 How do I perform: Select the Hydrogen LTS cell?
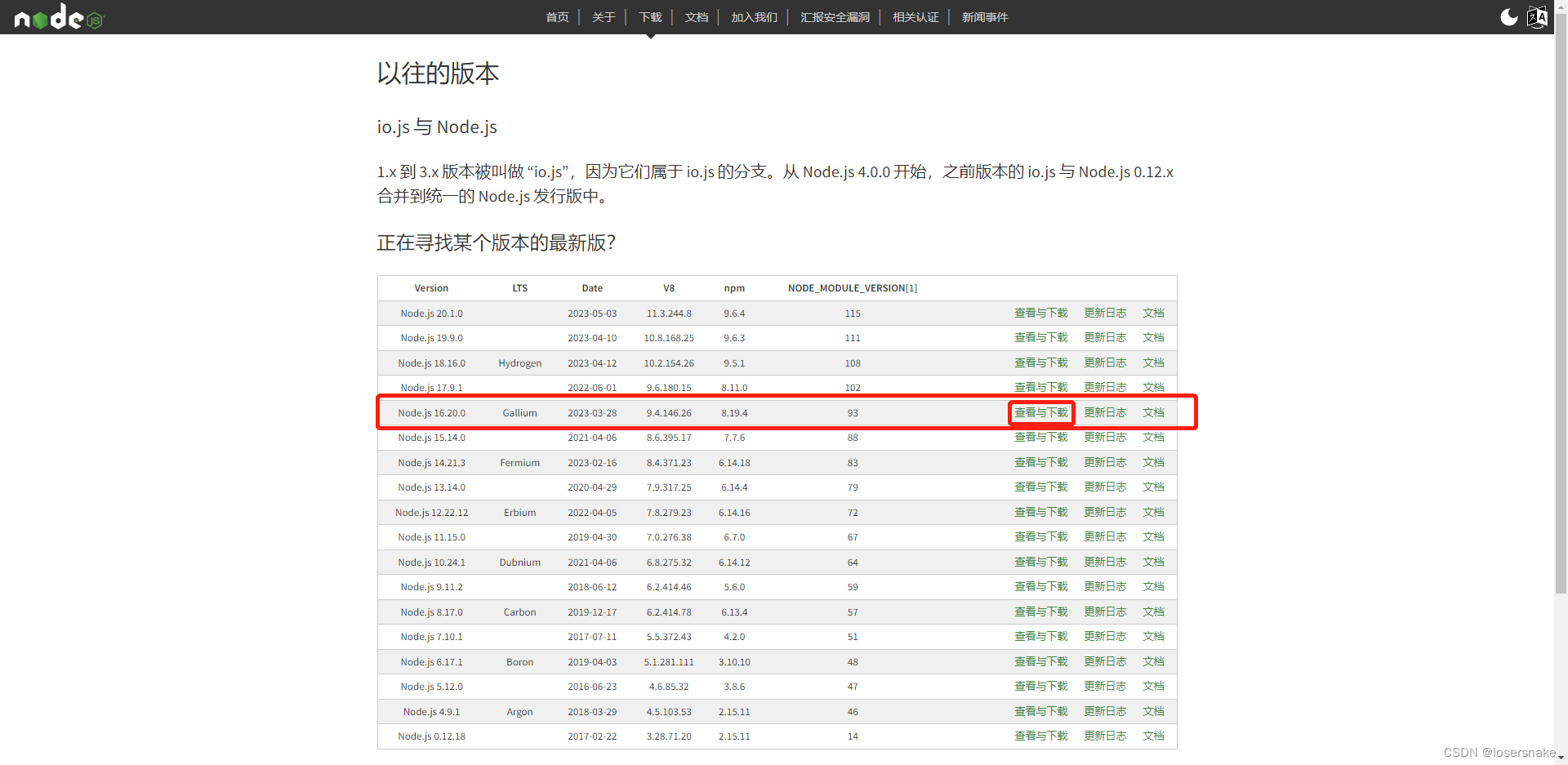coord(519,363)
